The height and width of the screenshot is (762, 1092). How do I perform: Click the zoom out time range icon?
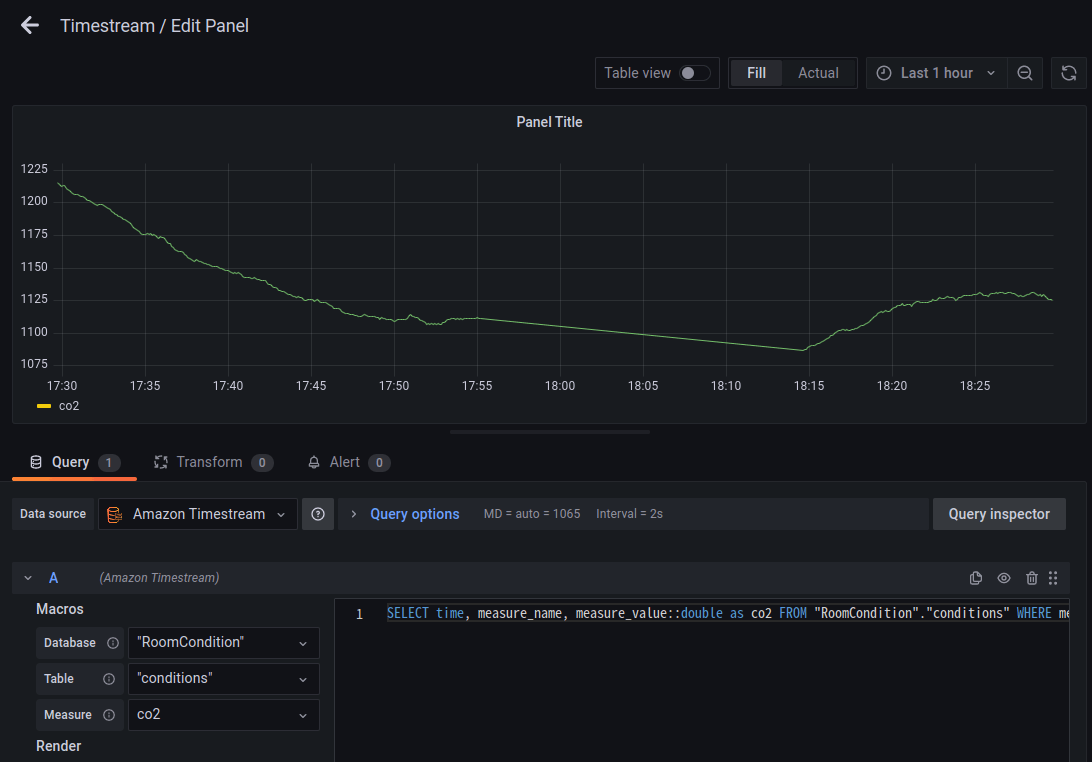tap(1024, 73)
